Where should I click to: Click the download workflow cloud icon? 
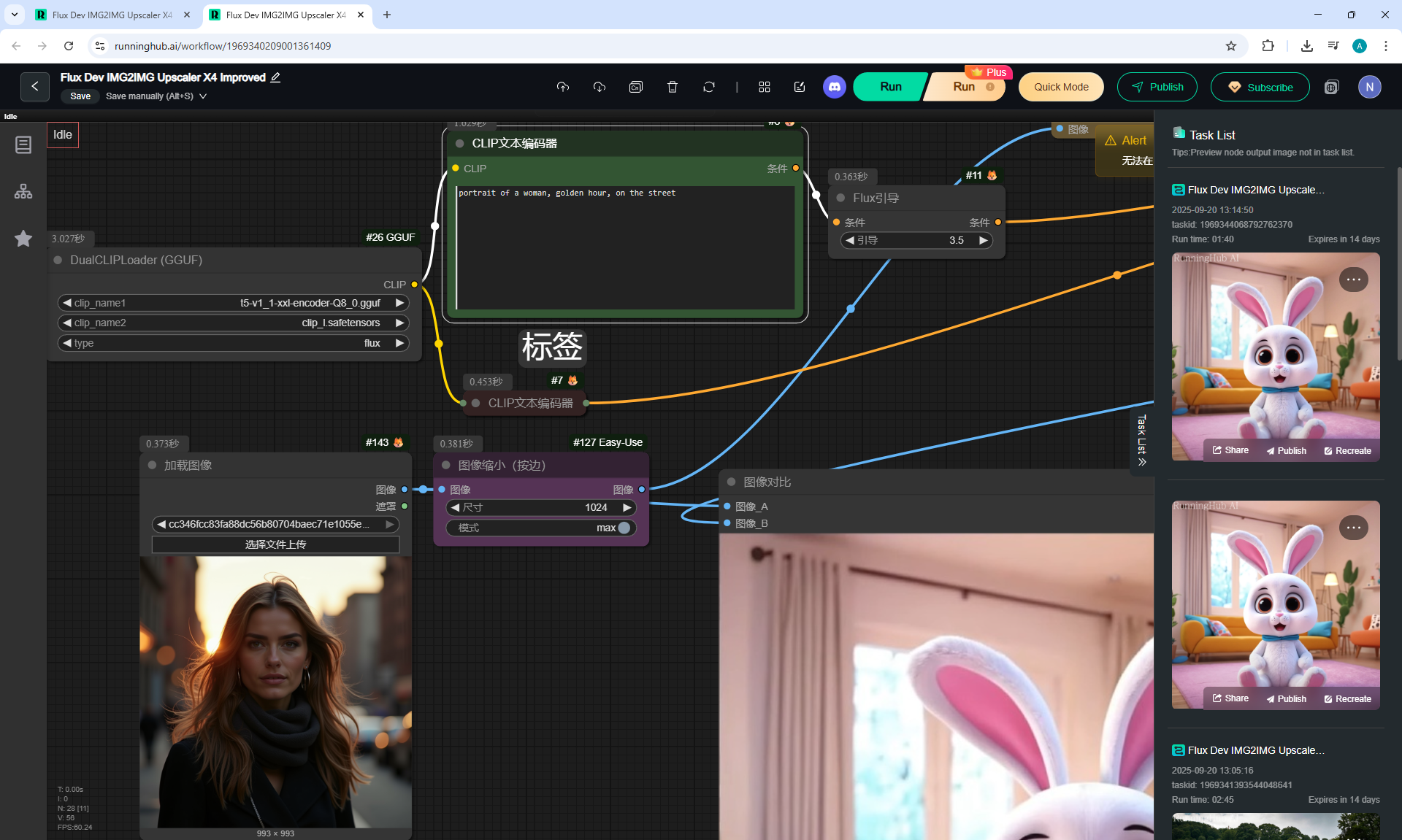tap(599, 87)
